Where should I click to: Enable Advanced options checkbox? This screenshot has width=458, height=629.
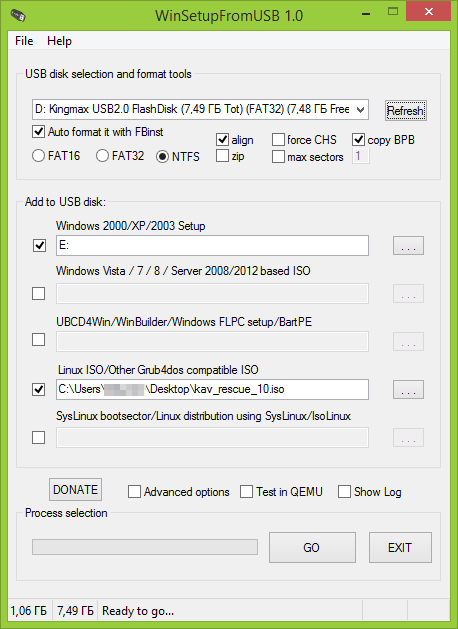click(134, 491)
